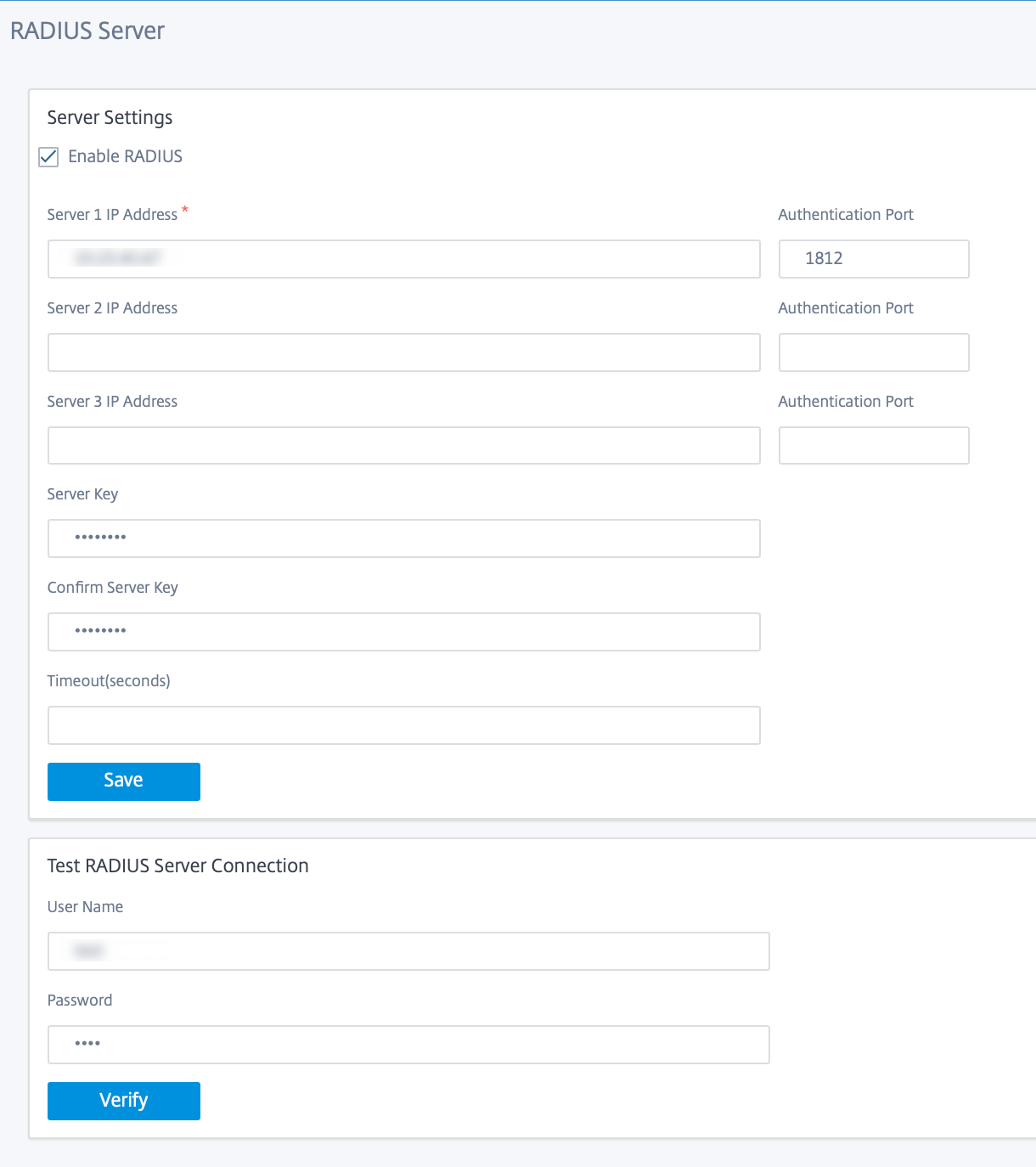Click the Server 3 IP Address label
The width and height of the screenshot is (1036, 1167).
point(113,402)
